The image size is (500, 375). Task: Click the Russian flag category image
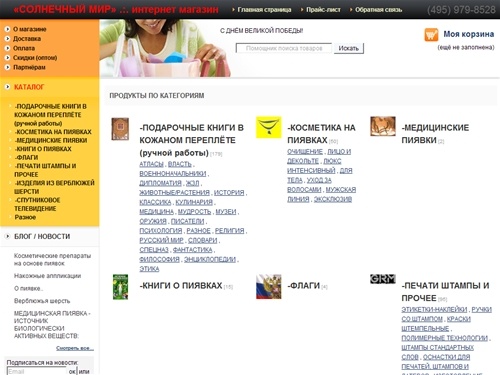coord(269,287)
